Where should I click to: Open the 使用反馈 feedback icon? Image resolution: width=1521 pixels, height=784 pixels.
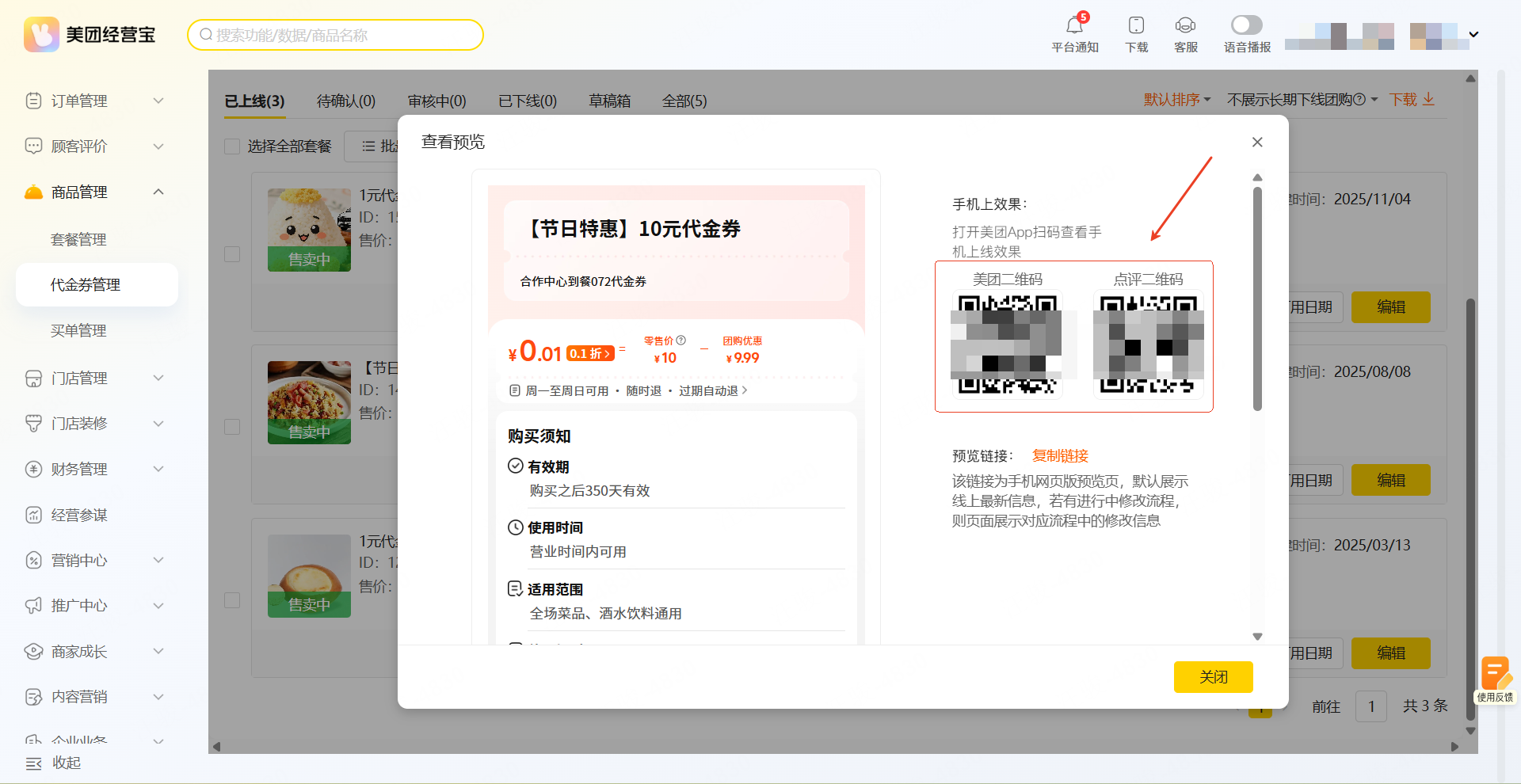pyautogui.click(x=1496, y=679)
